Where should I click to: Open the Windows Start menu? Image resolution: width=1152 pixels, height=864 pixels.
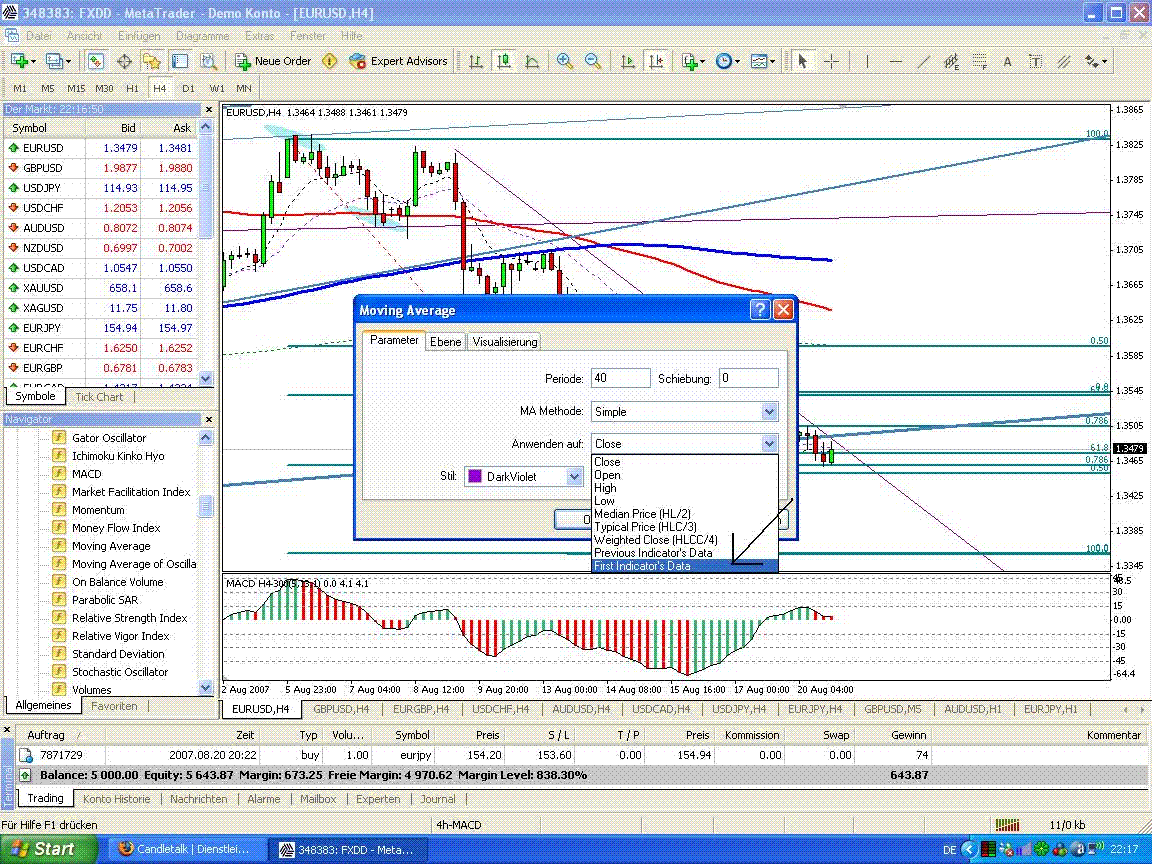pos(47,849)
